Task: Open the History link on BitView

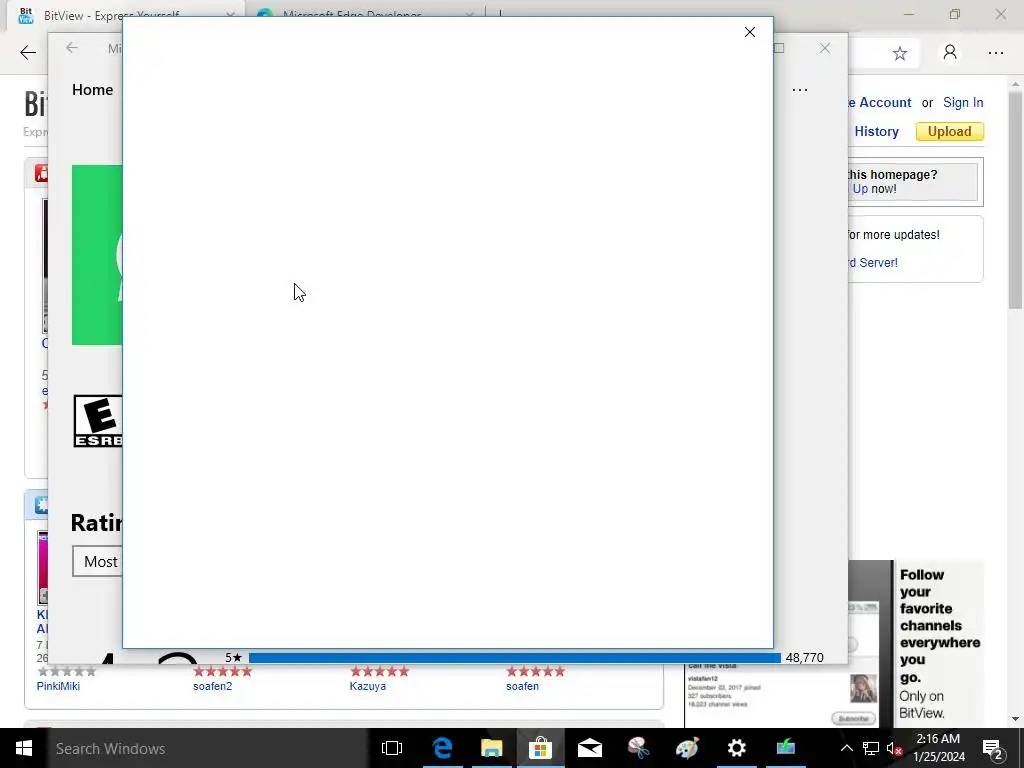Action: (x=876, y=131)
